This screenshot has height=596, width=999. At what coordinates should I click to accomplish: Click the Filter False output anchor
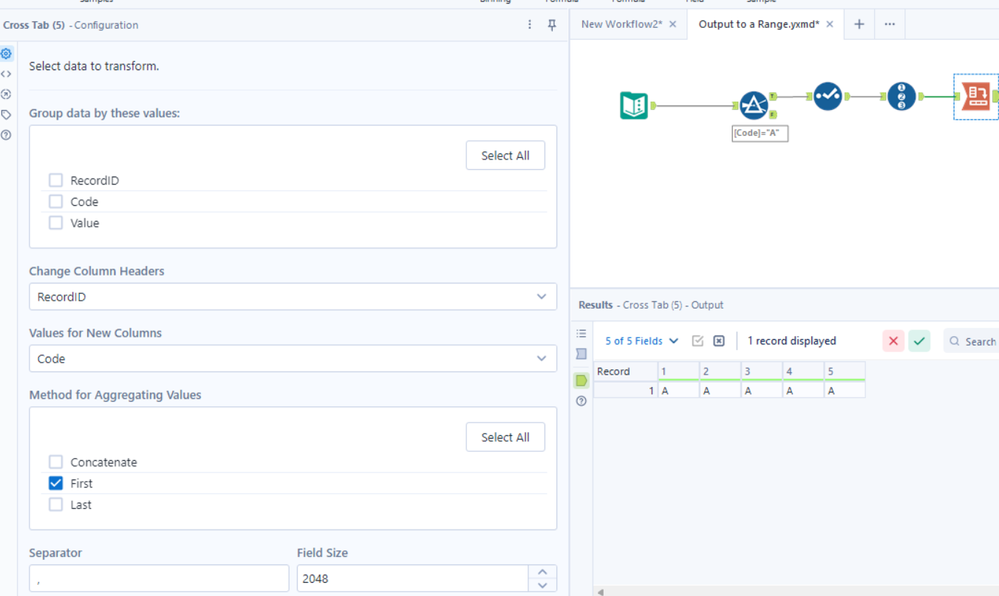773,115
